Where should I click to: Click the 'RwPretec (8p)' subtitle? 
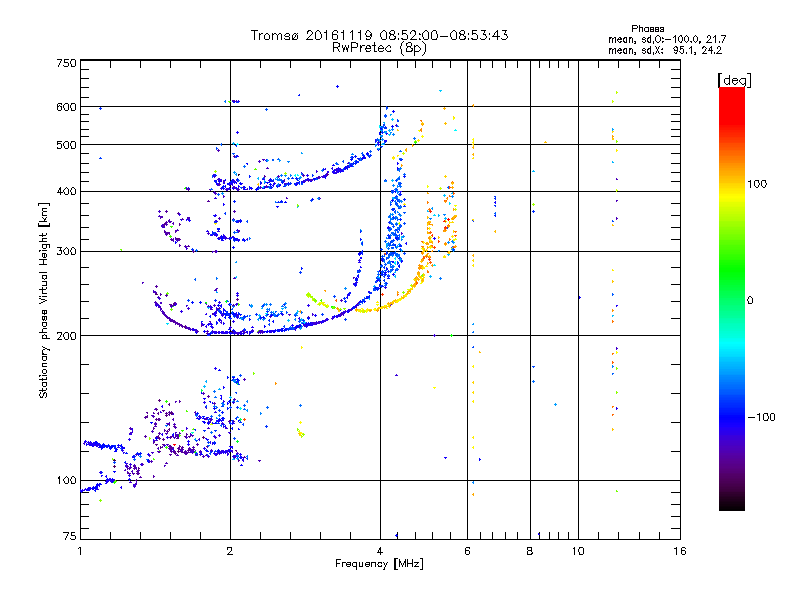coord(379,48)
